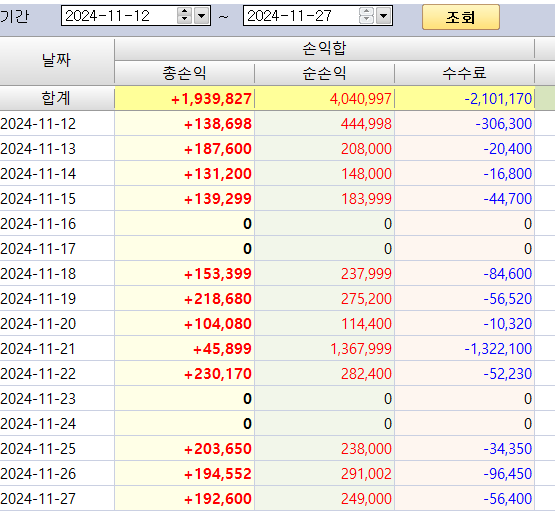Click the 수수료 column header

coord(464,73)
